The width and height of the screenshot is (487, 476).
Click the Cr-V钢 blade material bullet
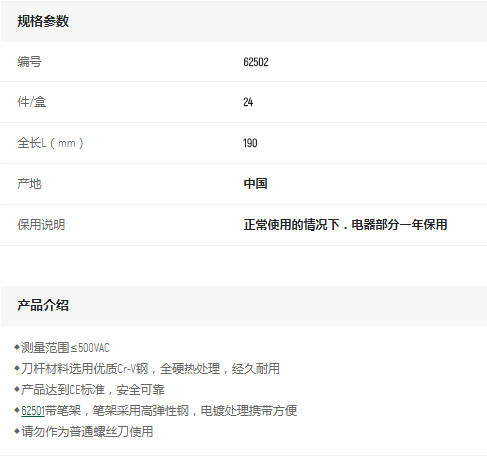click(x=150, y=369)
